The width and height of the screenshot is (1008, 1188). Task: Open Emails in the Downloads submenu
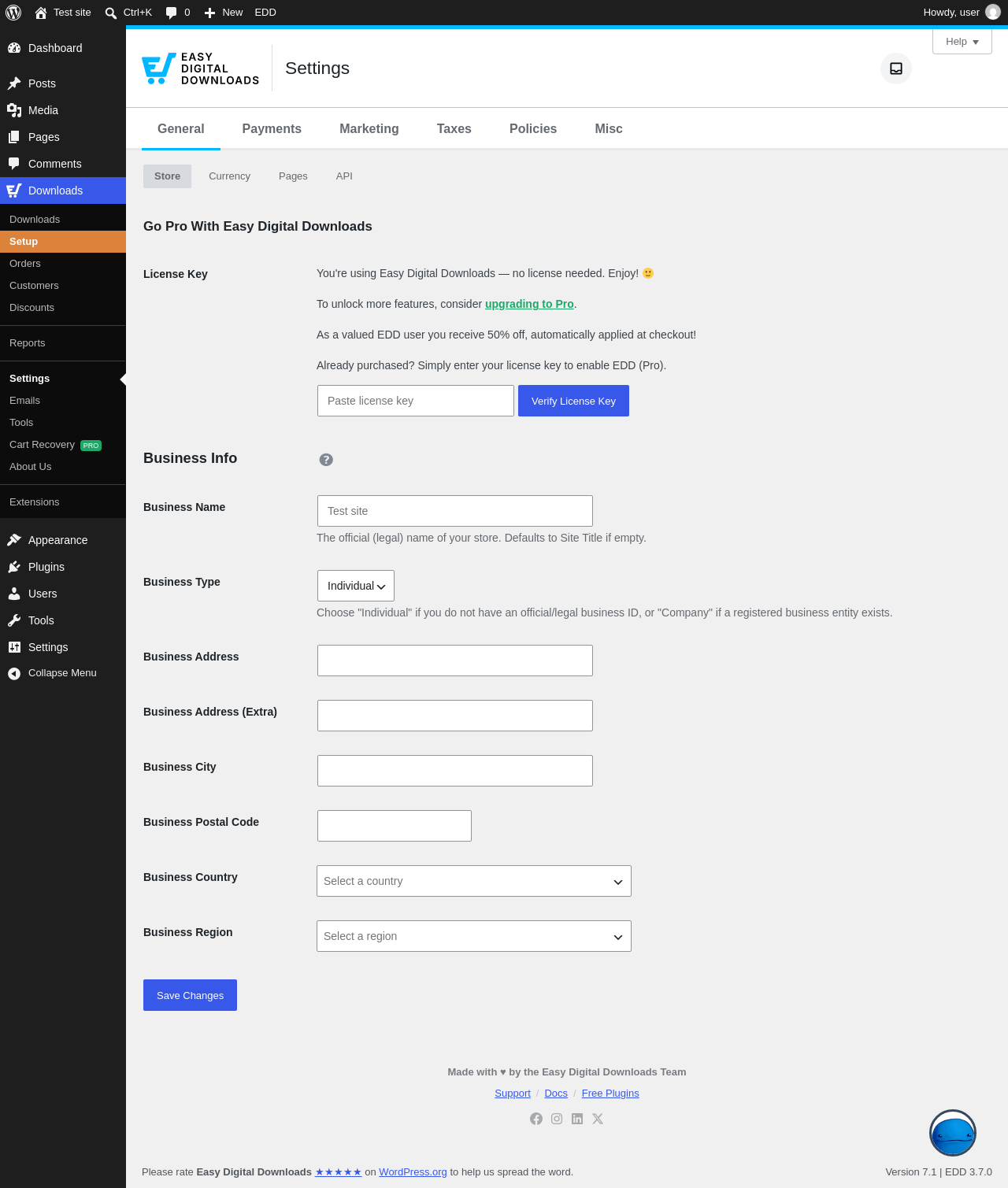tap(63, 401)
